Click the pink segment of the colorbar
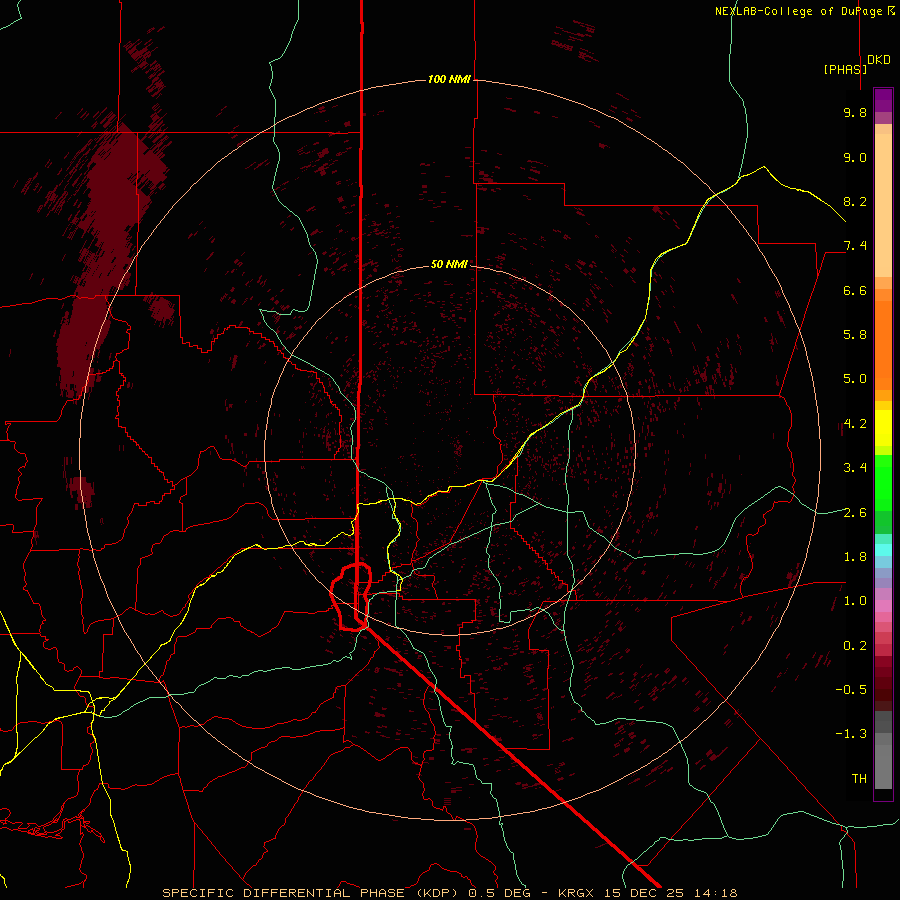This screenshot has width=900, height=900. 883,606
